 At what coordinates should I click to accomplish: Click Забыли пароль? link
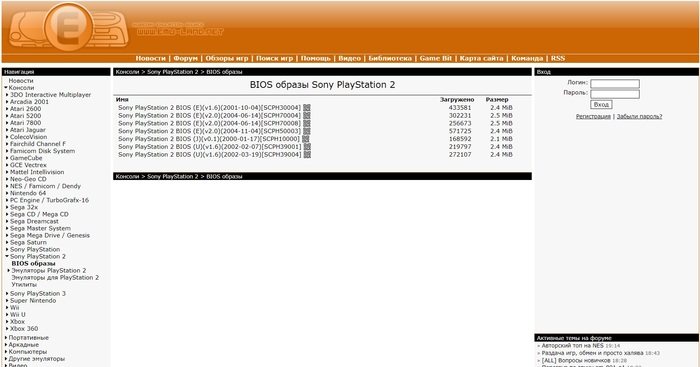tap(639, 117)
